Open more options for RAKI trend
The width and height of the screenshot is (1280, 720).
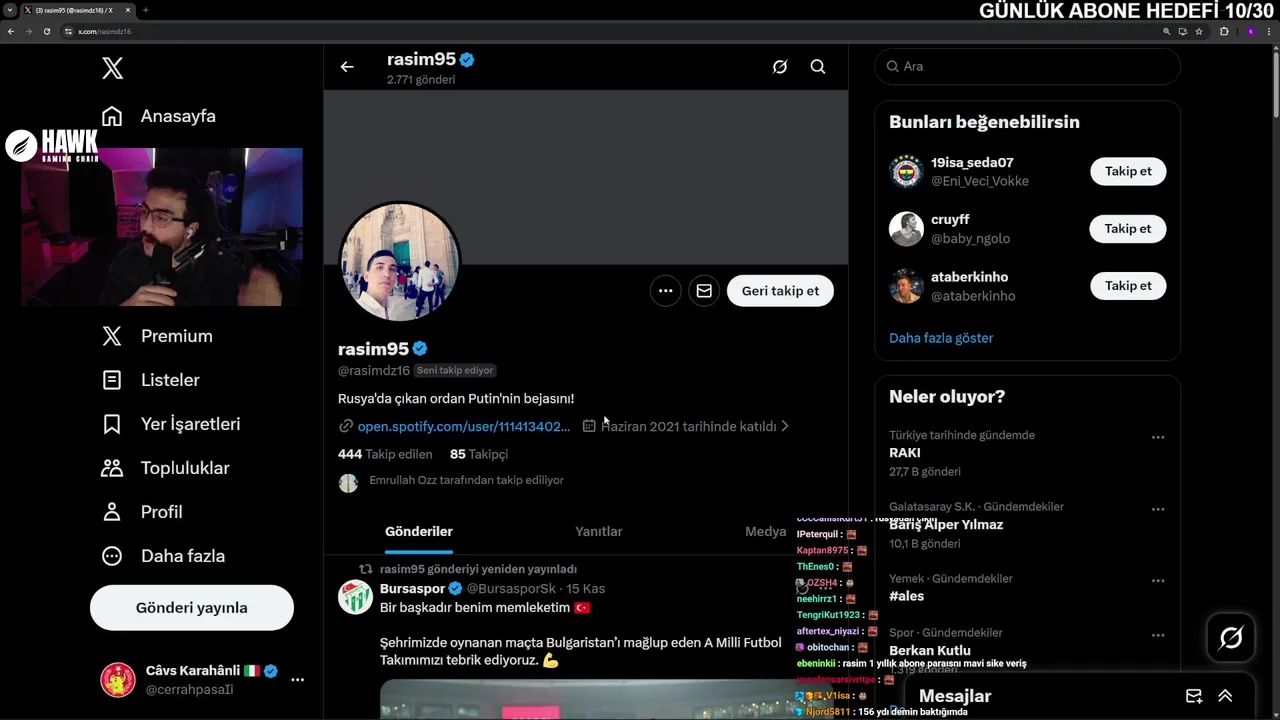(x=1158, y=437)
